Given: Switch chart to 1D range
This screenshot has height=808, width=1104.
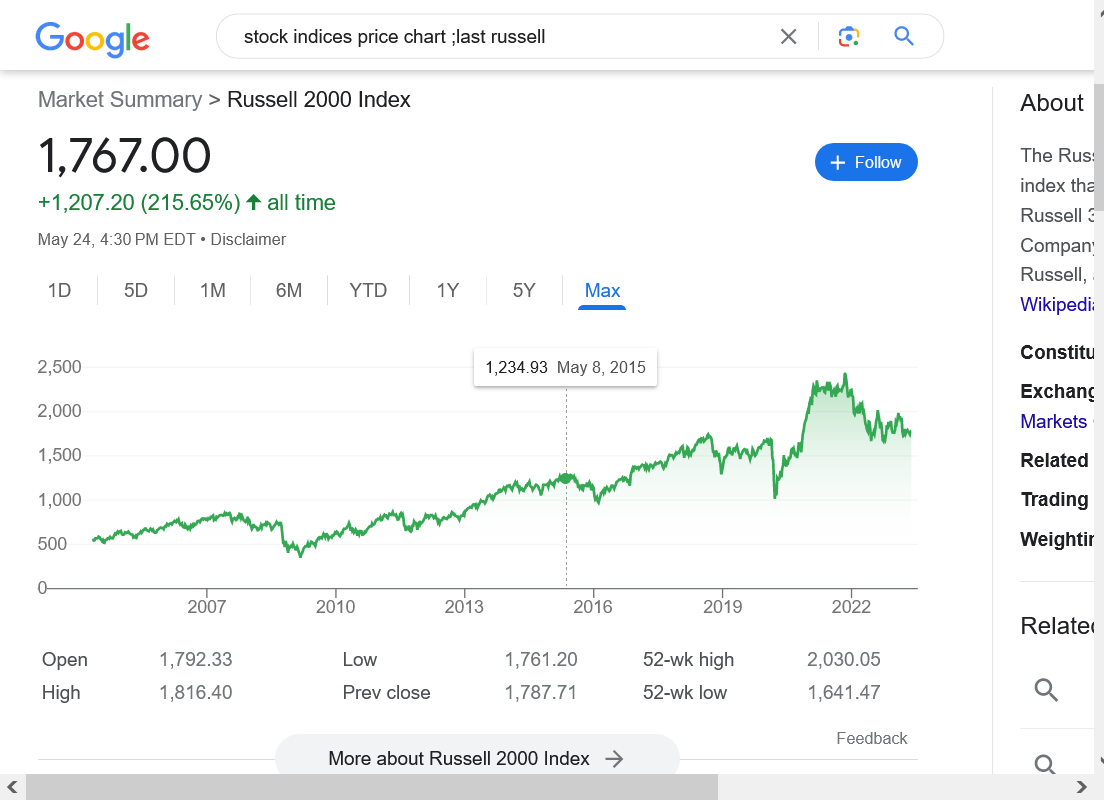Looking at the screenshot, I should click(60, 291).
